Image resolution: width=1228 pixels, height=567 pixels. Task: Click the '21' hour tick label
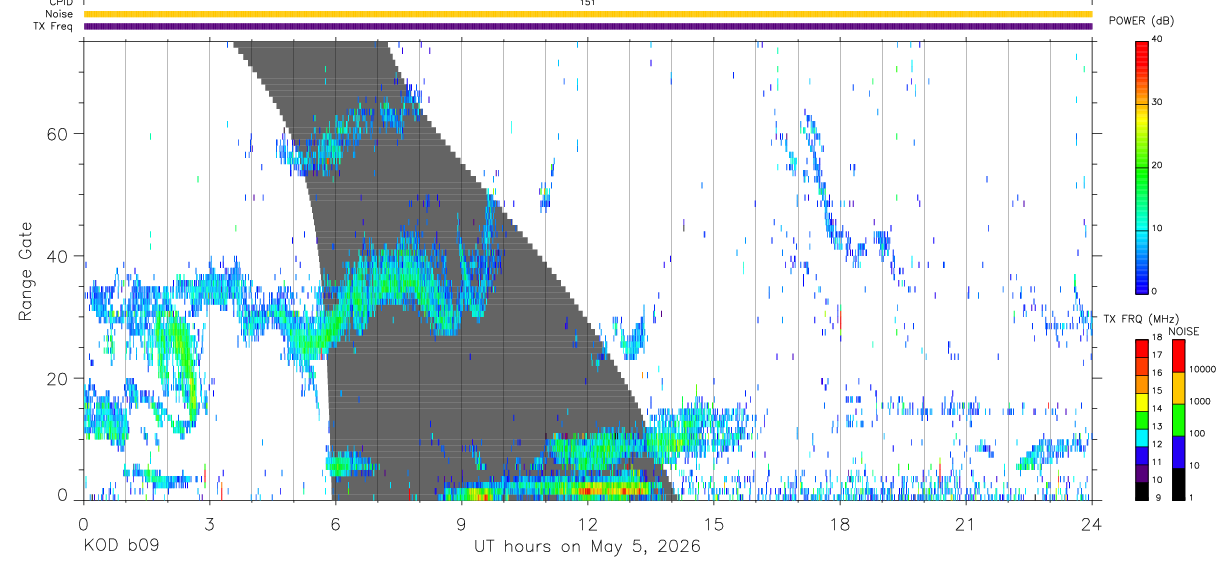coord(965,523)
